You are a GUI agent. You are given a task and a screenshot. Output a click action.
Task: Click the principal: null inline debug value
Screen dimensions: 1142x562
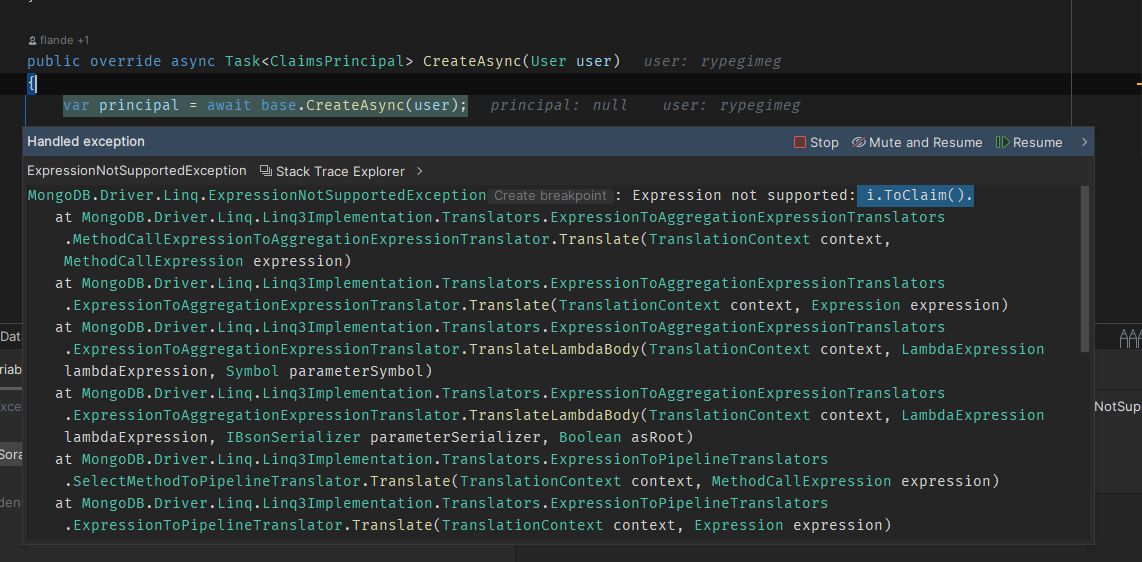[x=558, y=105]
